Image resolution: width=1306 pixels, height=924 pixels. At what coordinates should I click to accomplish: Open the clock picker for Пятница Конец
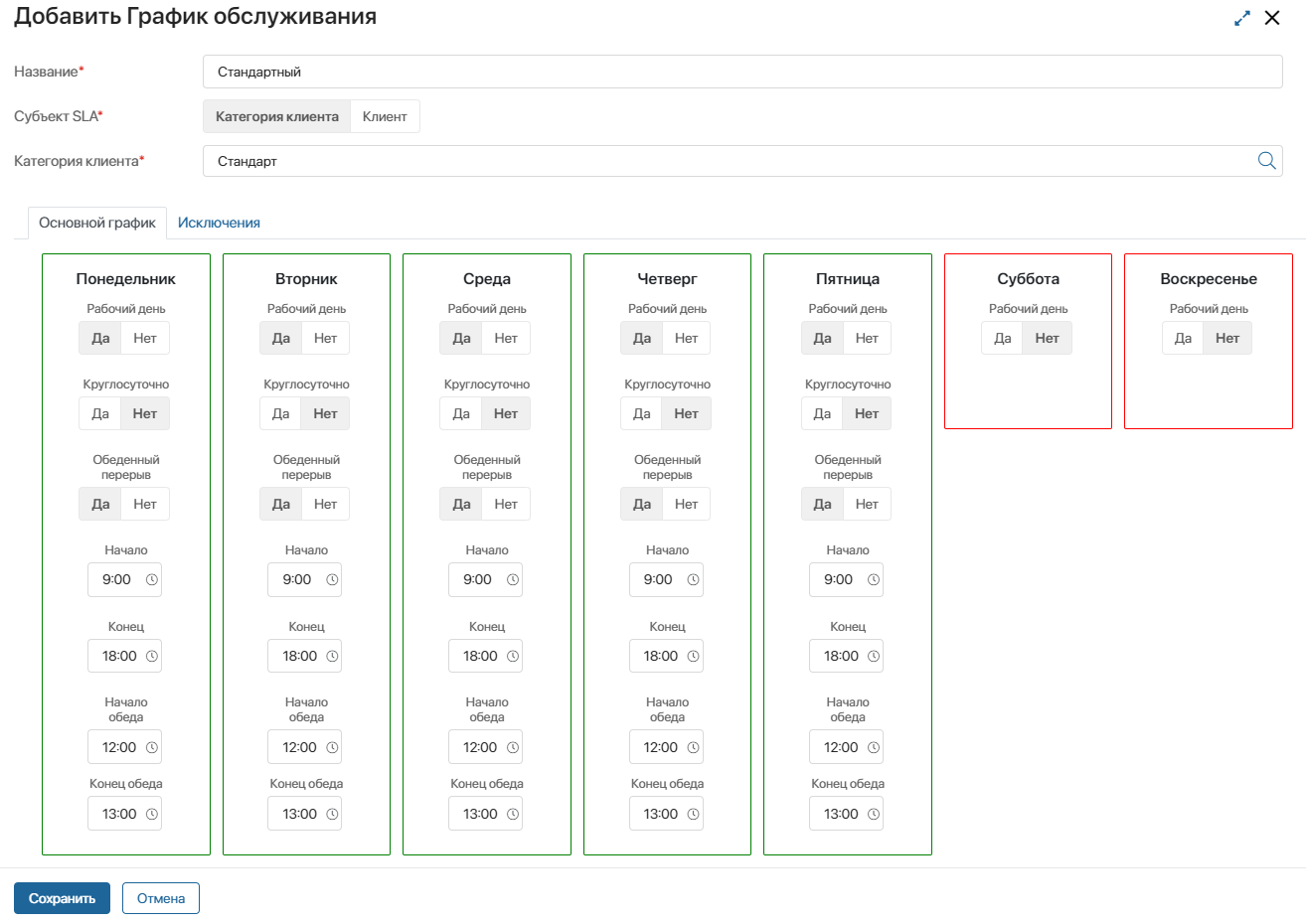pos(874,657)
